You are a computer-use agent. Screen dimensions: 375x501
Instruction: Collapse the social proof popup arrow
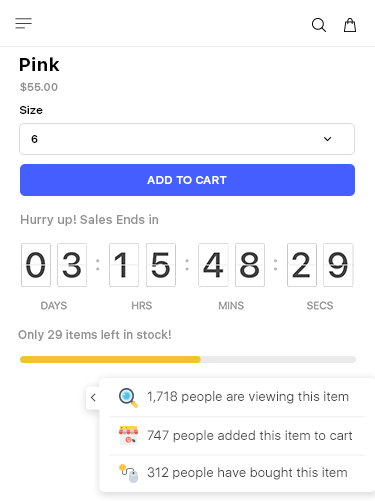[93, 397]
